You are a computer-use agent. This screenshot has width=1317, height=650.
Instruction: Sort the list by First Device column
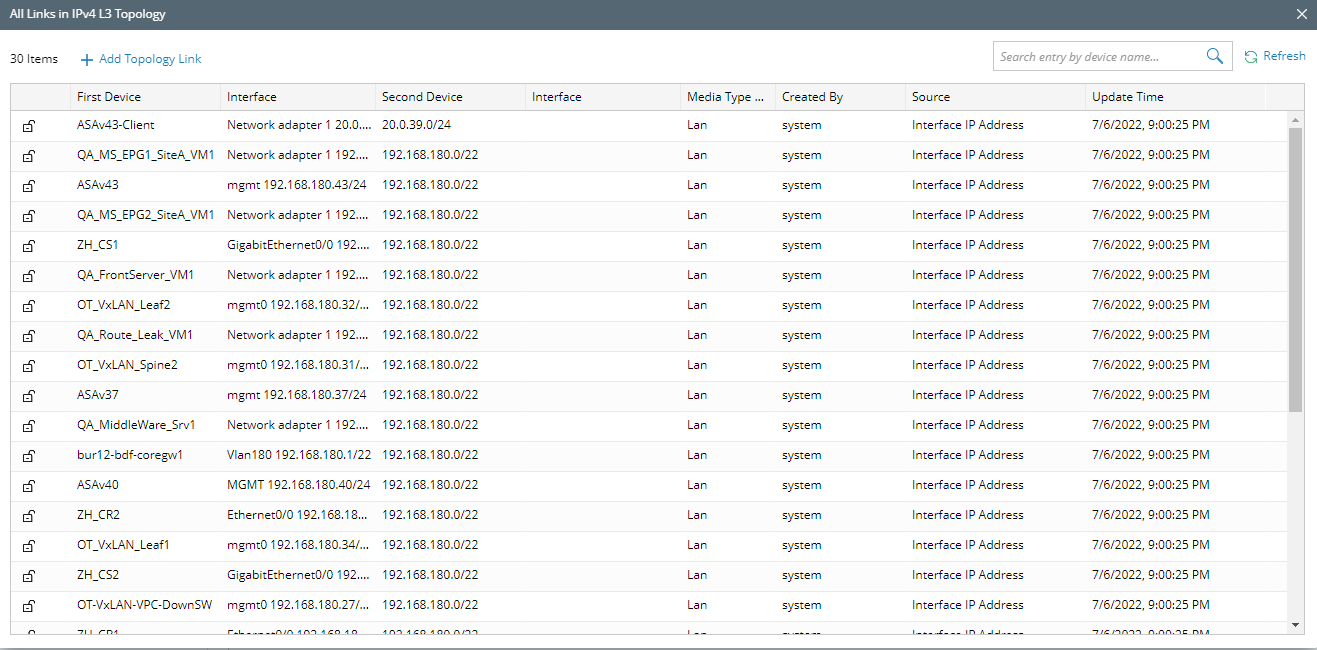coord(110,96)
